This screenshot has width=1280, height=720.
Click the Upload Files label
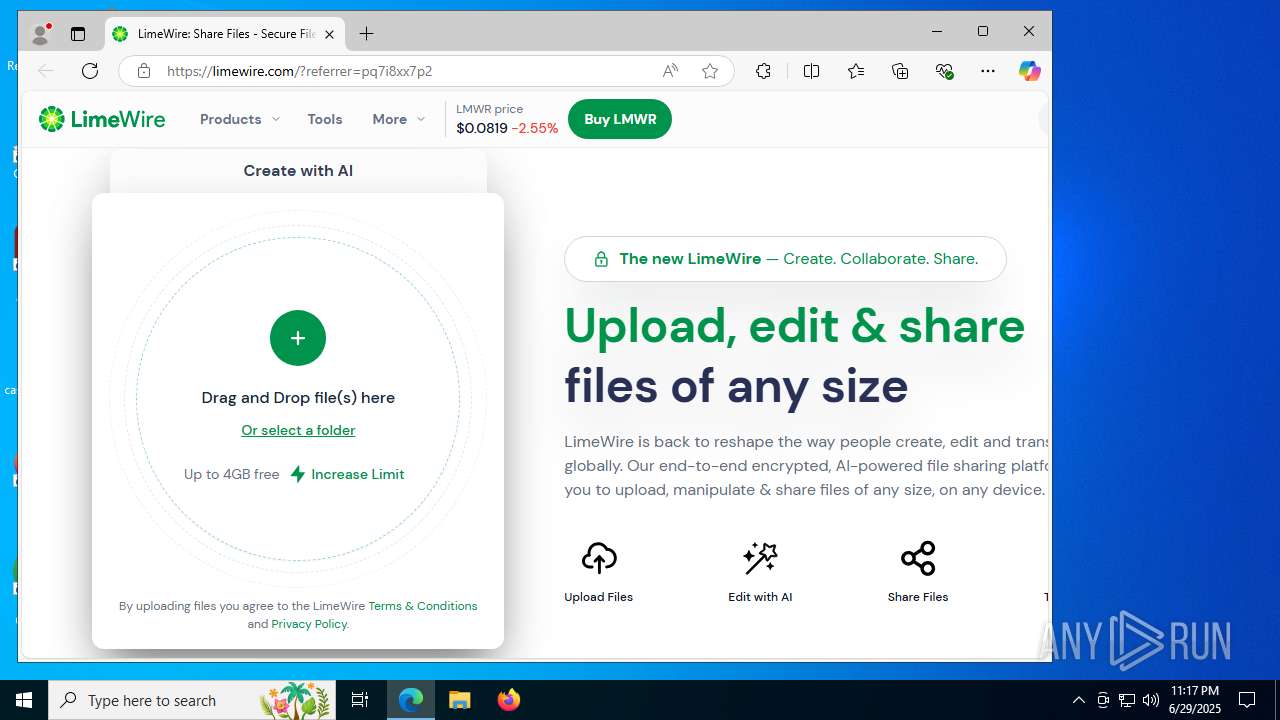598,597
